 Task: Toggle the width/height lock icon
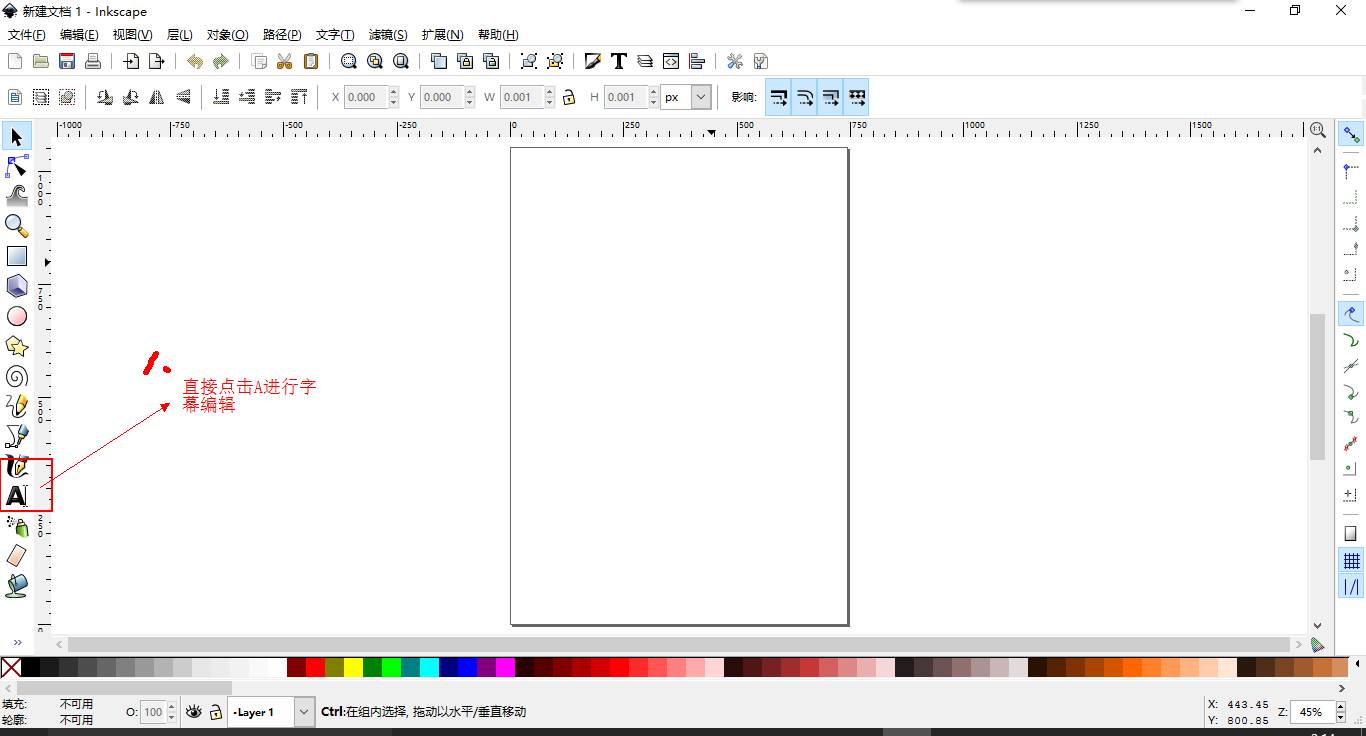click(569, 97)
